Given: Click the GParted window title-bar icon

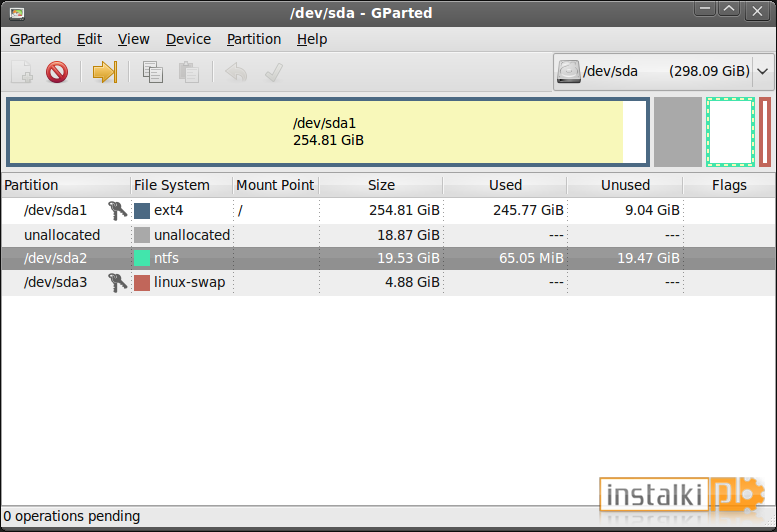Looking at the screenshot, I should tap(17, 13).
